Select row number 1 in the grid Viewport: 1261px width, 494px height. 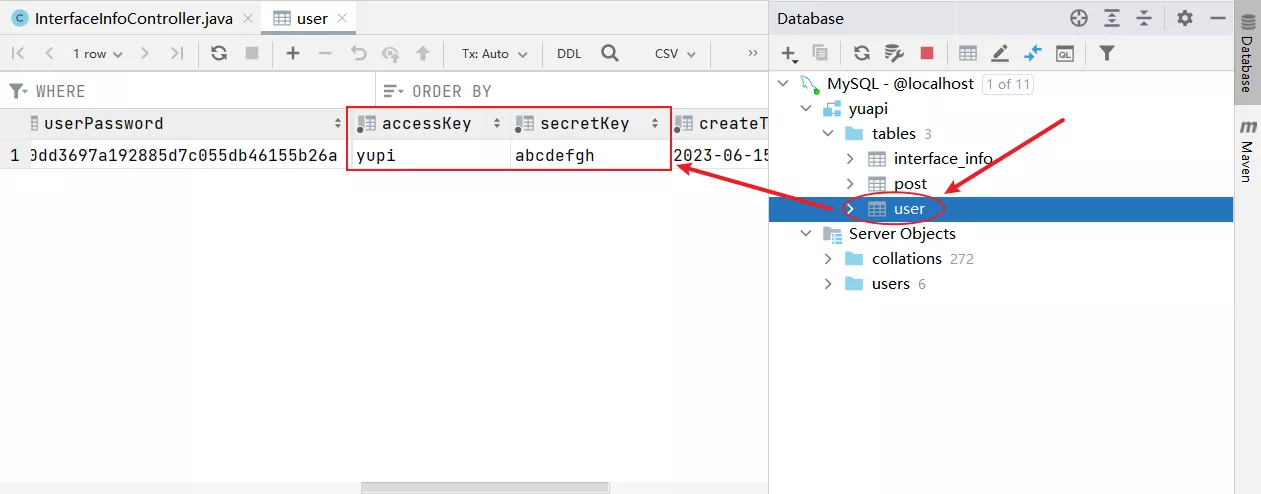(14, 155)
